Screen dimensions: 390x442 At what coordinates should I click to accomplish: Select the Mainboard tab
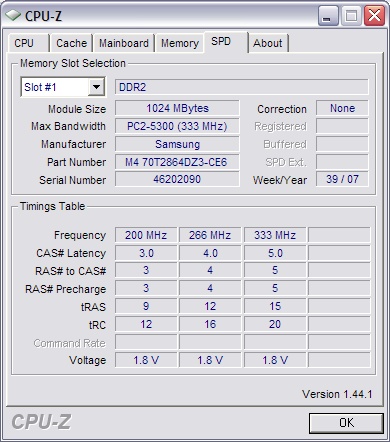tap(124, 43)
